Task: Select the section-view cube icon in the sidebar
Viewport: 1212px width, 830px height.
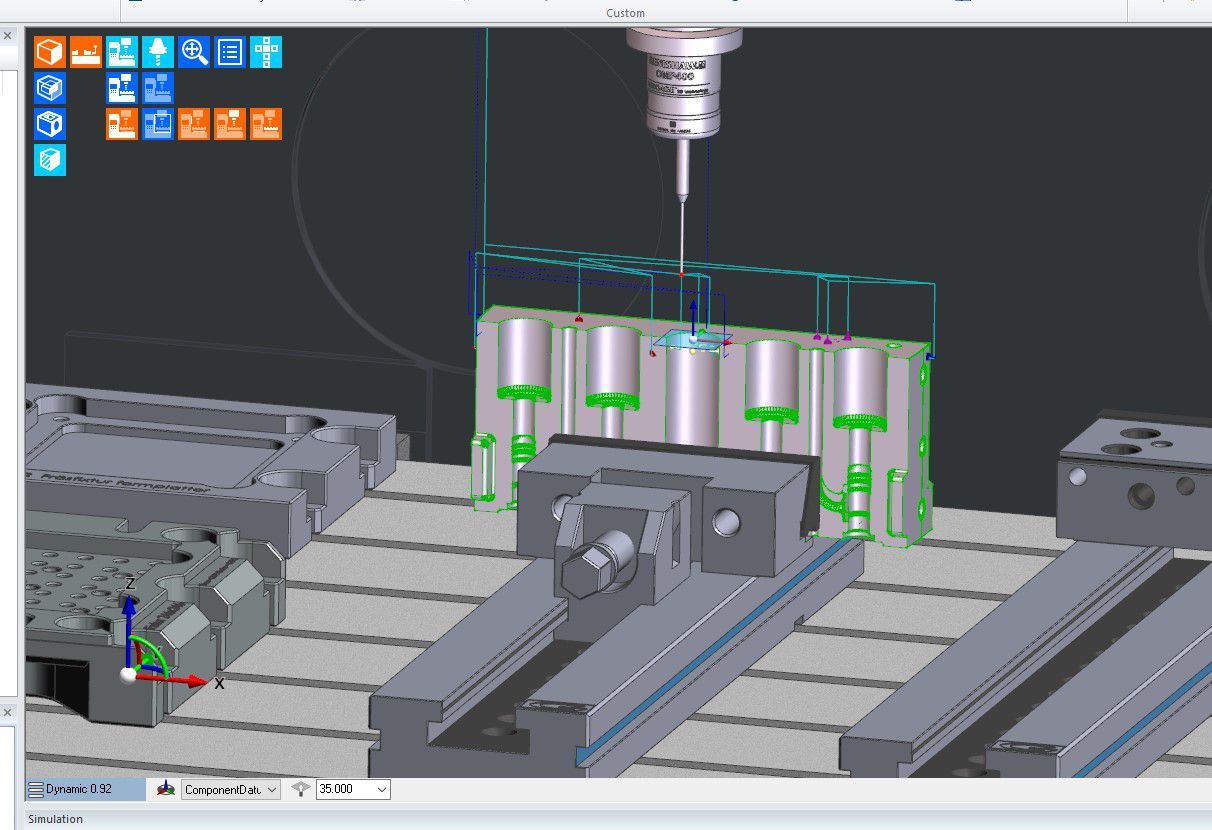Action: (50, 124)
